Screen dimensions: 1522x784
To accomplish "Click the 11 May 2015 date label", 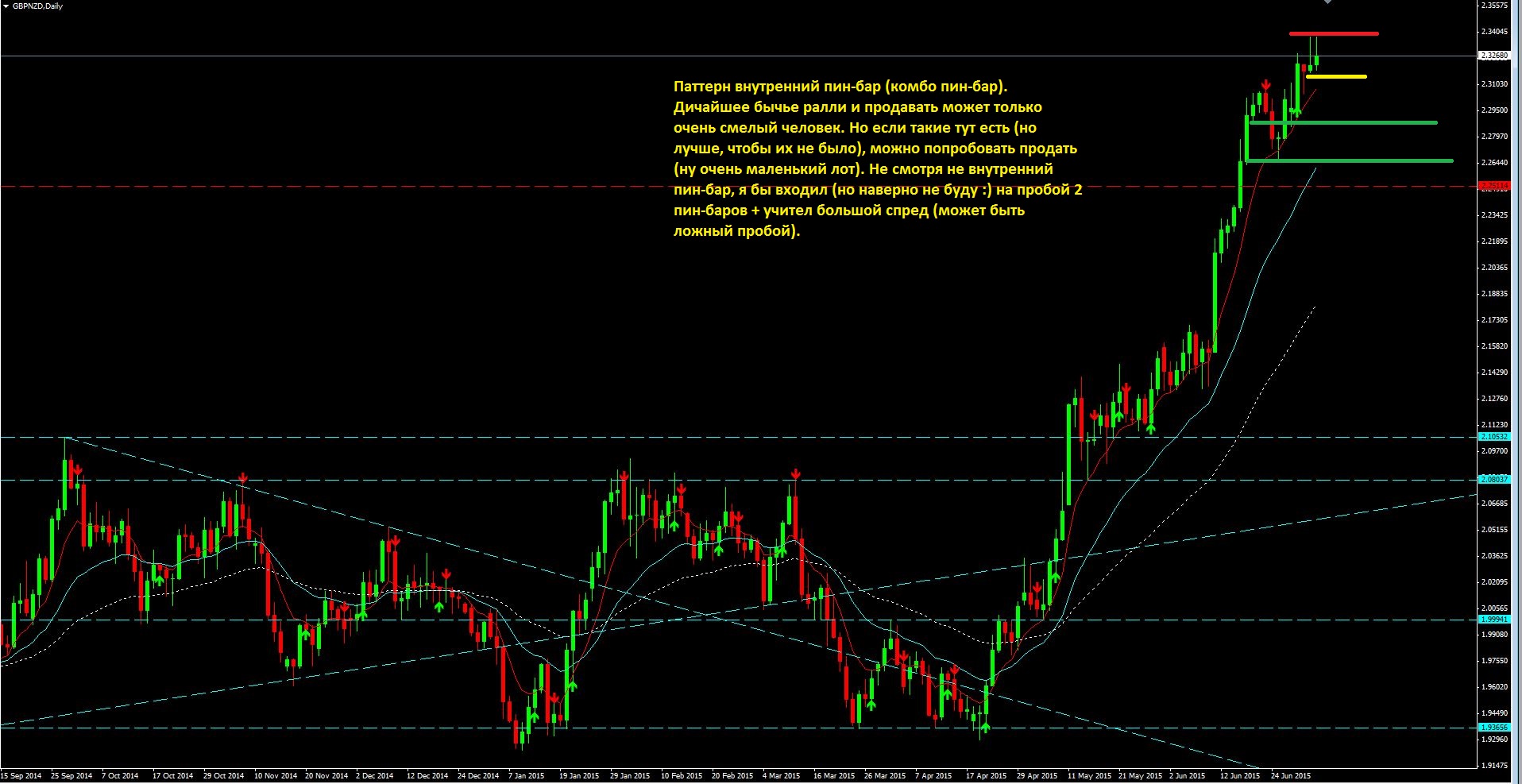I will click(x=1088, y=776).
